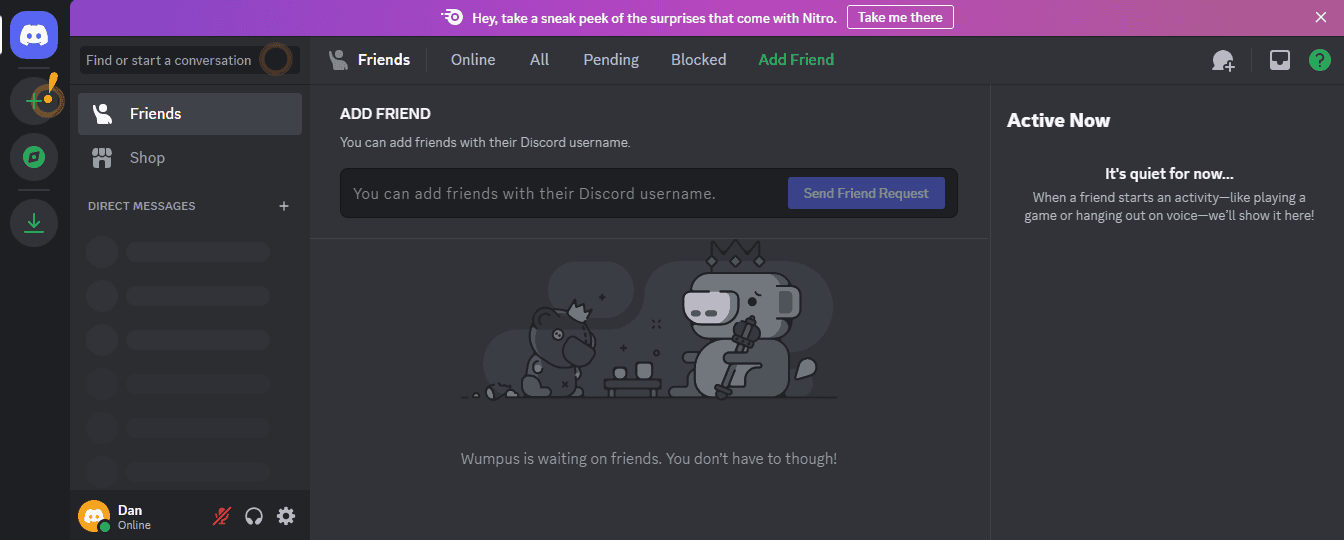Image resolution: width=1344 pixels, height=540 pixels.
Task: Click the ADD FRIEND heading
Action: click(x=385, y=114)
